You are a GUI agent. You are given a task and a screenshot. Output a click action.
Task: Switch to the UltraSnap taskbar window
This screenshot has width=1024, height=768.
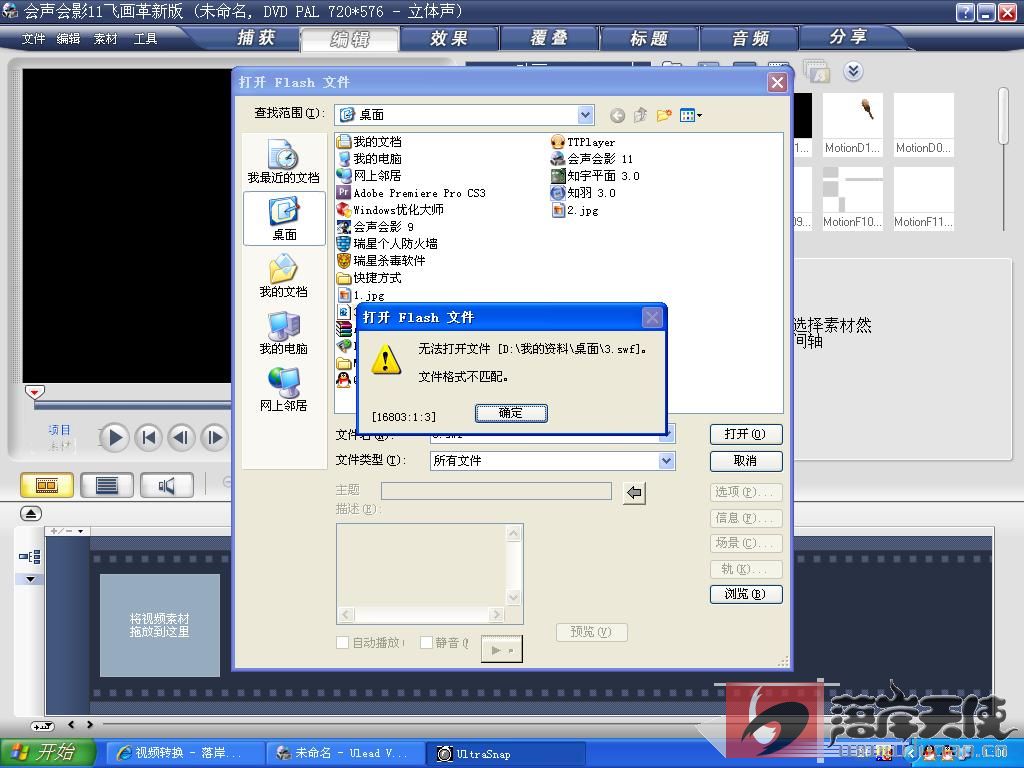coord(503,754)
